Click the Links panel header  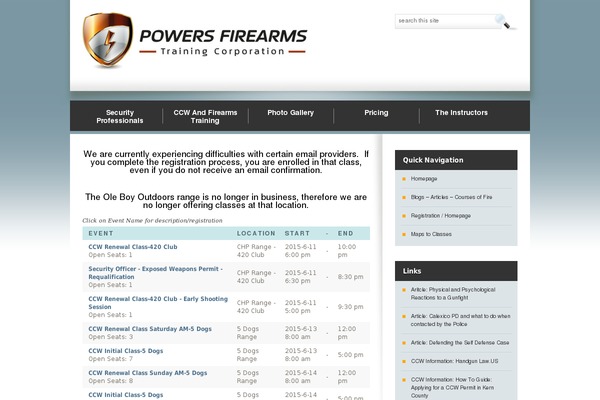pyautogui.click(x=456, y=271)
